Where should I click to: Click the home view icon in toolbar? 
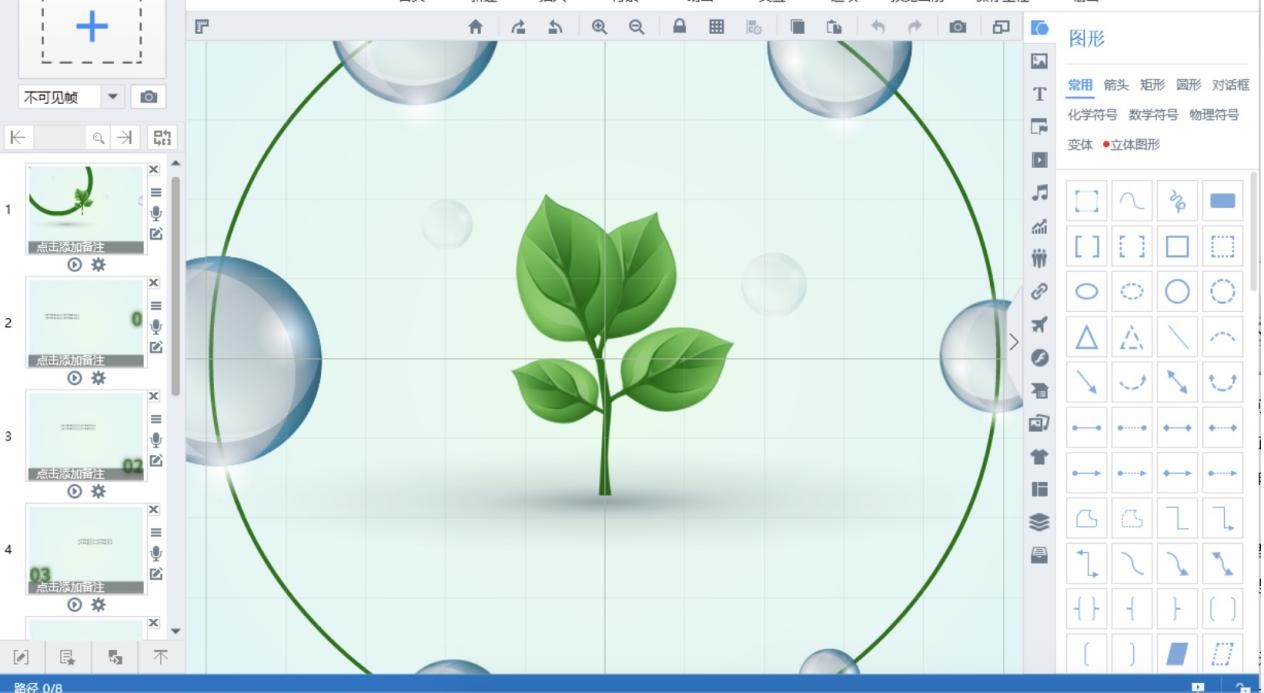coord(476,27)
